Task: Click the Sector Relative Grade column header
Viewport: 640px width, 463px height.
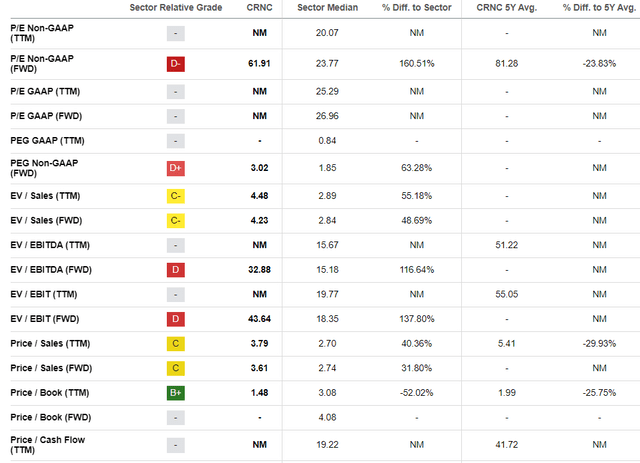Action: tap(176, 7)
